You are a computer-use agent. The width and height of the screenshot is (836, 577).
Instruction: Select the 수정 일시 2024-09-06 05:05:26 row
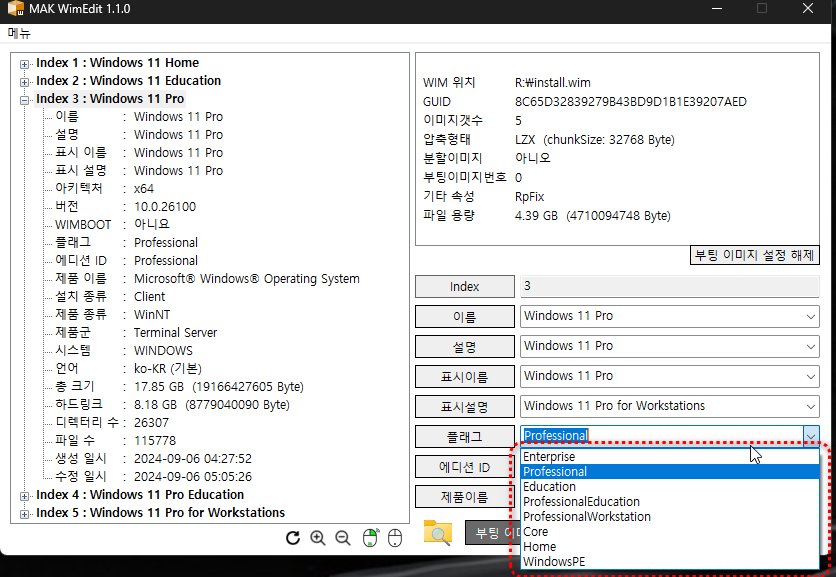154,476
